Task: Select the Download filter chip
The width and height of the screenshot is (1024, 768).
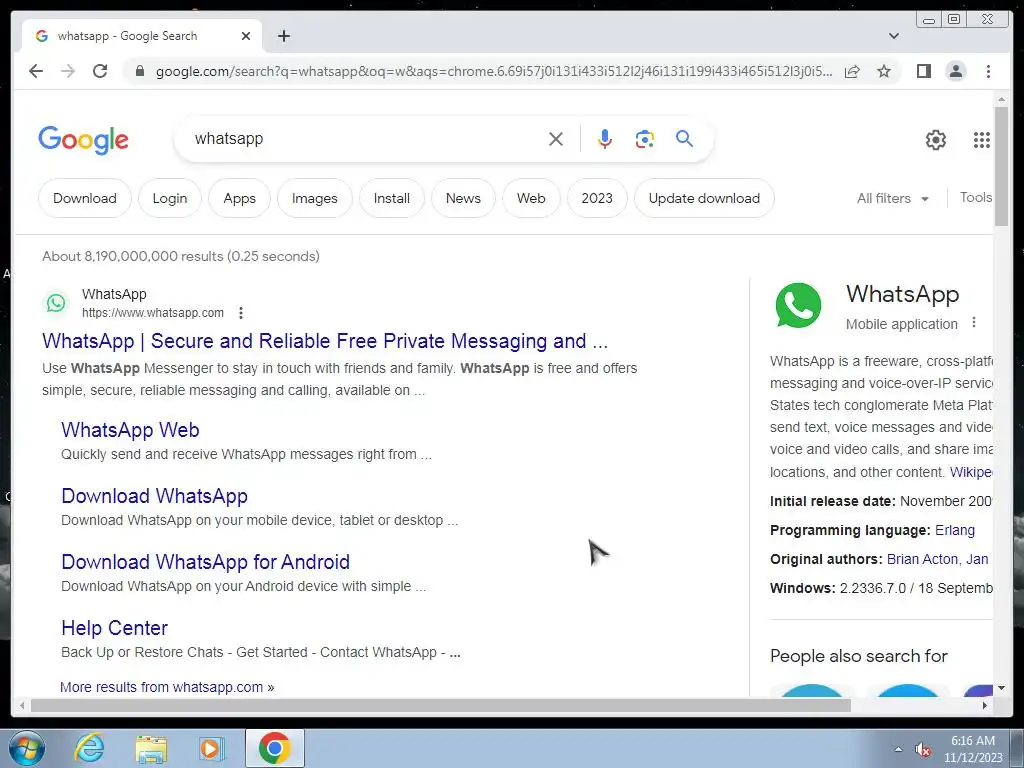Action: click(85, 198)
